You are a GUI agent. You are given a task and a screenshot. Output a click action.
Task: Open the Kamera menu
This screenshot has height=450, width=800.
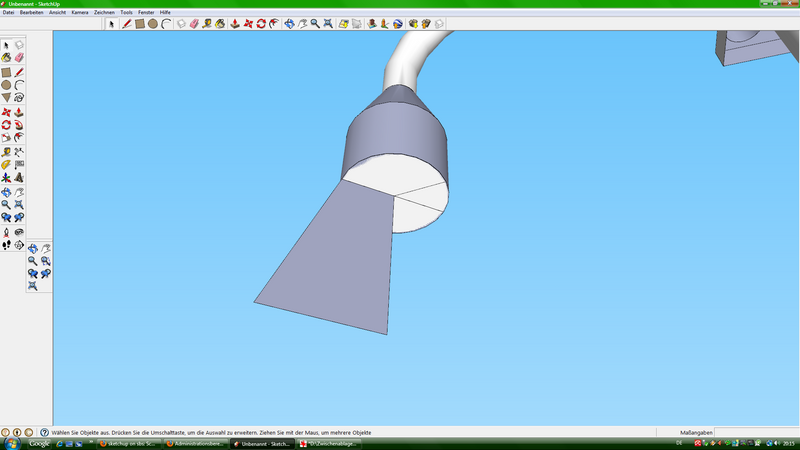click(80, 12)
